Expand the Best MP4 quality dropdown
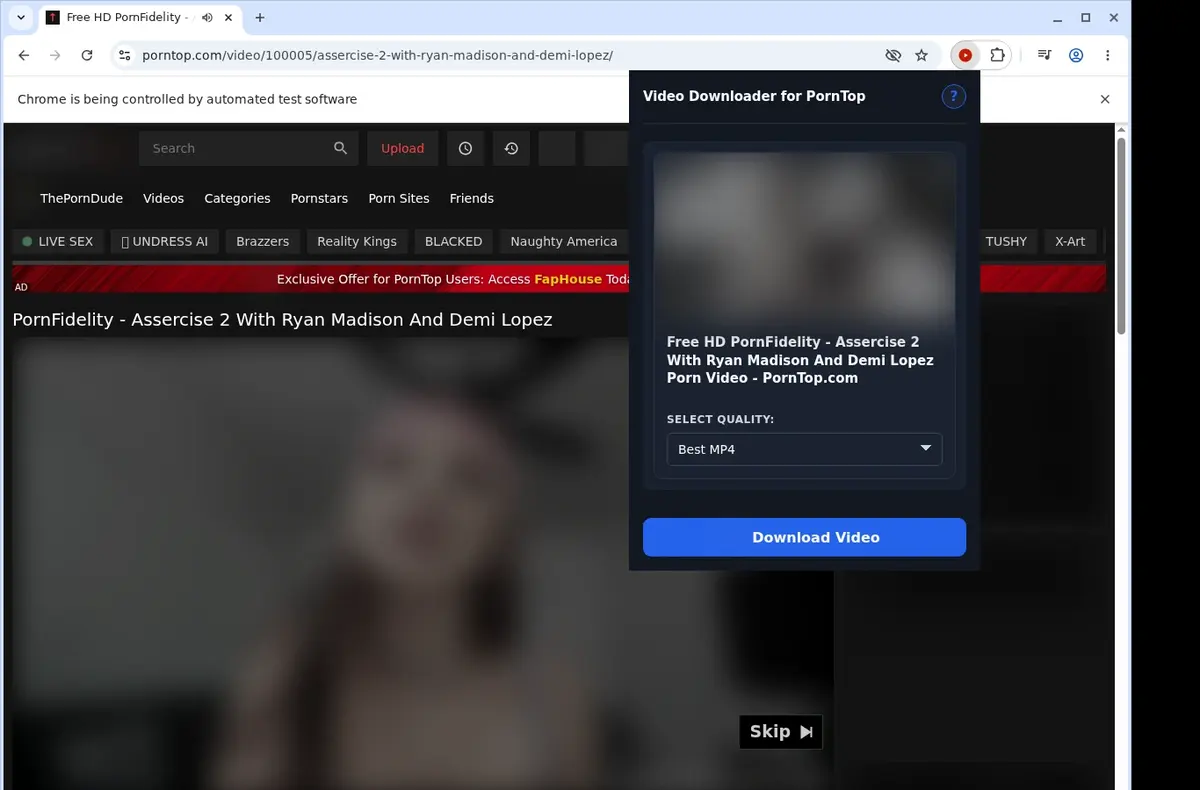The height and width of the screenshot is (790, 1200). 804,449
